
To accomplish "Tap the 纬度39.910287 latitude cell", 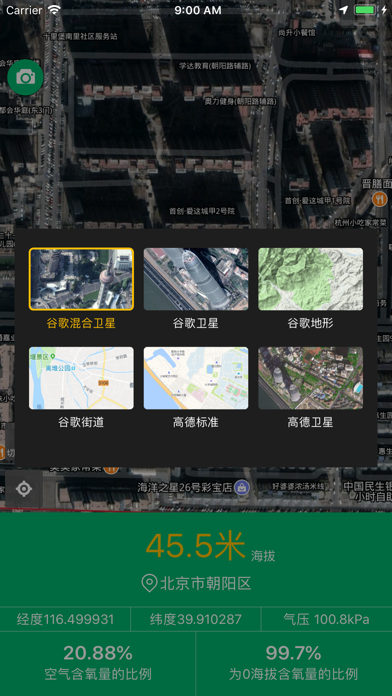I will tap(196, 619).
